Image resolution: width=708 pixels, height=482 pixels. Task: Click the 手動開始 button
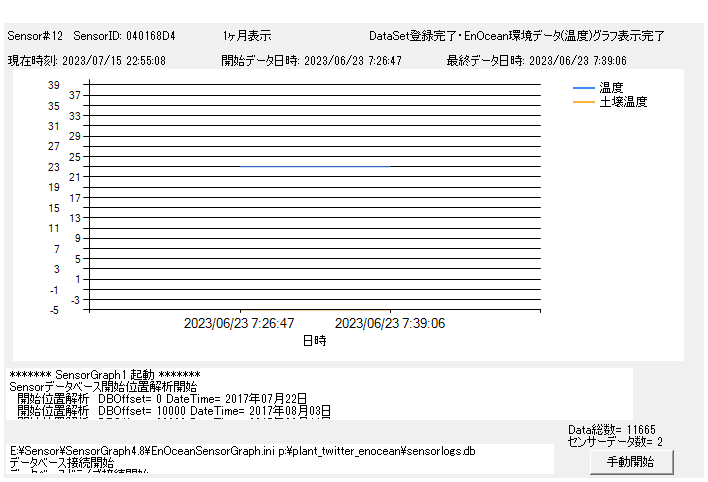(x=630, y=461)
